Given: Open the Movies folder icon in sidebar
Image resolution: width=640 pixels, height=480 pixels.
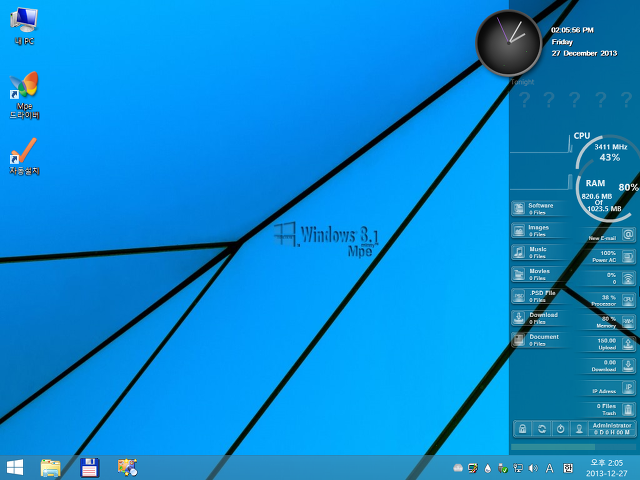Looking at the screenshot, I should [x=519, y=274].
